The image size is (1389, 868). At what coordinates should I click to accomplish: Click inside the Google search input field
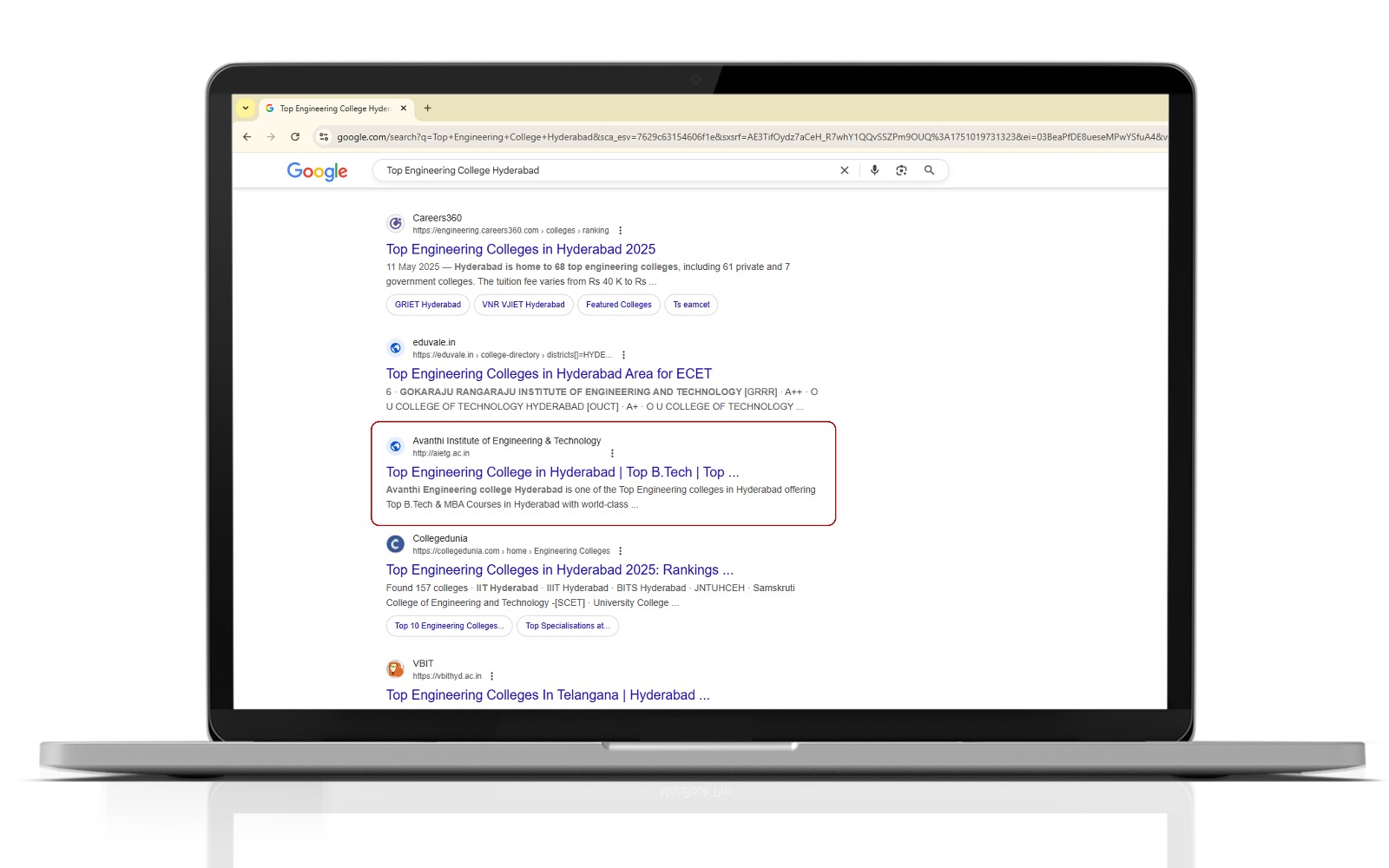599,170
